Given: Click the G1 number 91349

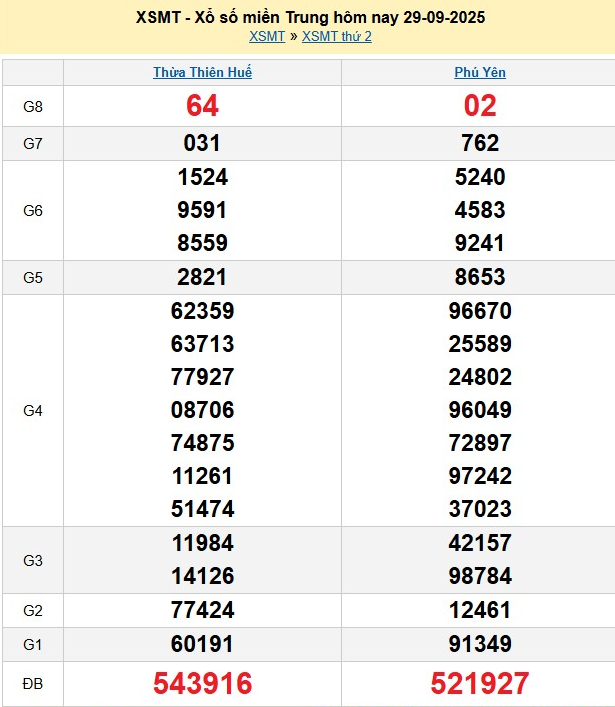Looking at the screenshot, I should click(x=480, y=643).
